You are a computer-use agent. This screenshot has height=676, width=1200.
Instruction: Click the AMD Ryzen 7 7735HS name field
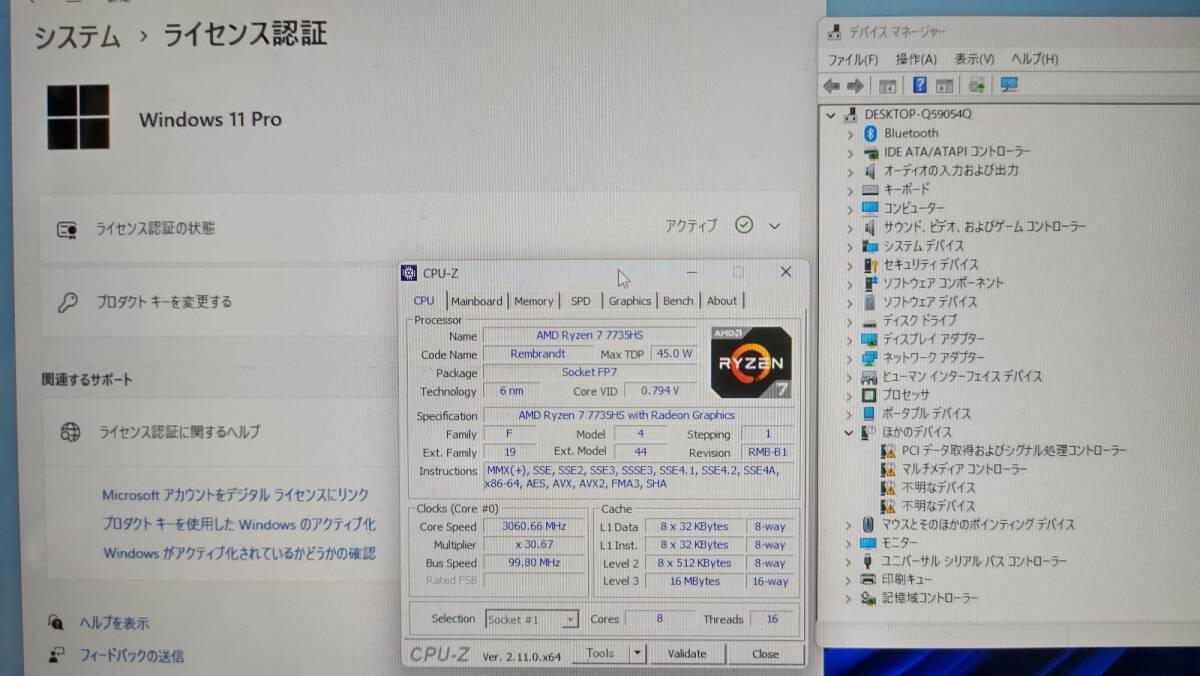[x=589, y=336]
